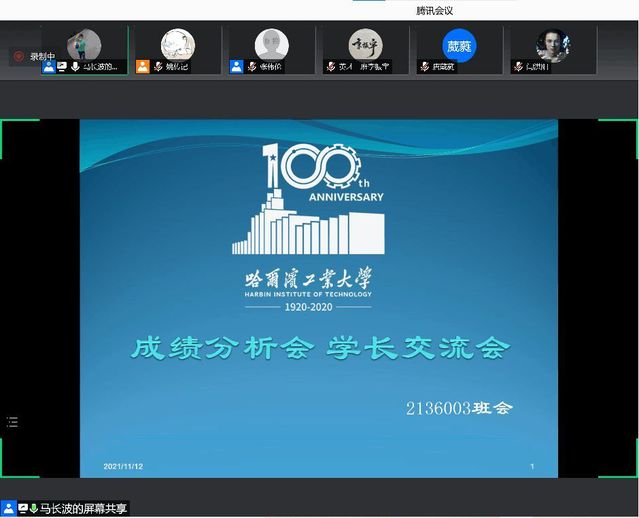
Task: Click muted mic icon under calligraphy avatar
Action: (x=331, y=66)
